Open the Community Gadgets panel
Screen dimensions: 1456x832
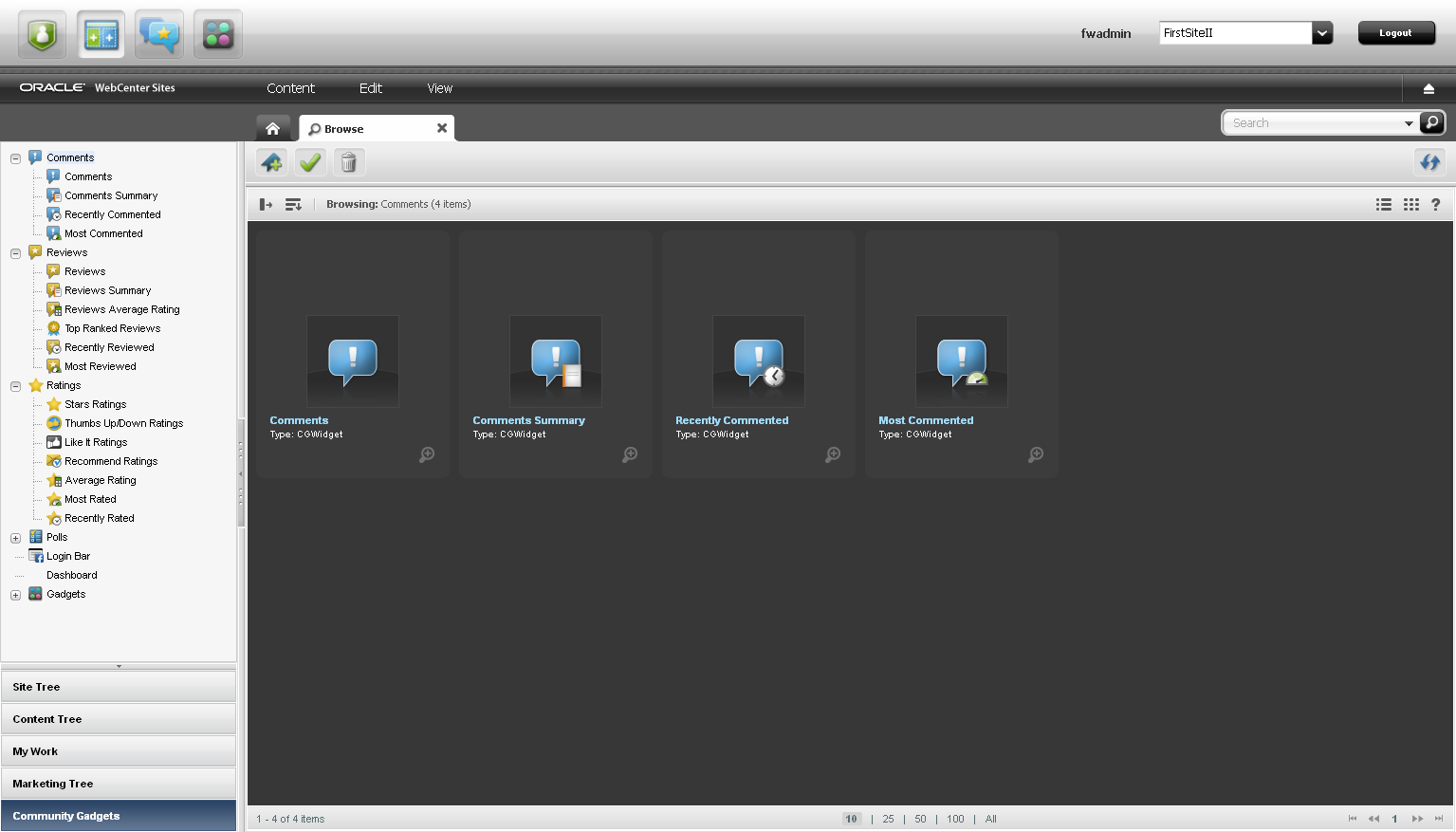click(119, 816)
